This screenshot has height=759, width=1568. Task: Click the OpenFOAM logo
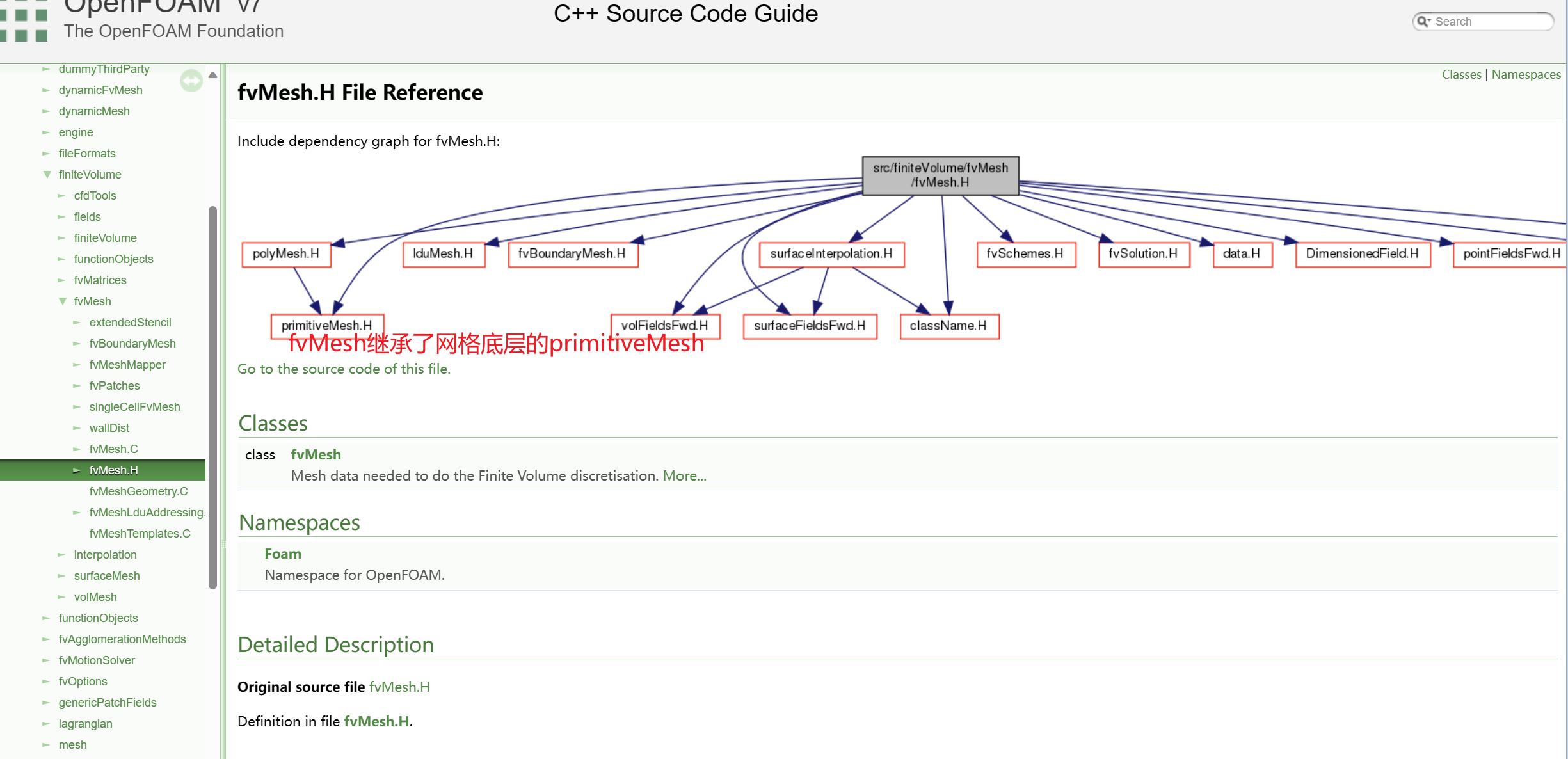24,21
